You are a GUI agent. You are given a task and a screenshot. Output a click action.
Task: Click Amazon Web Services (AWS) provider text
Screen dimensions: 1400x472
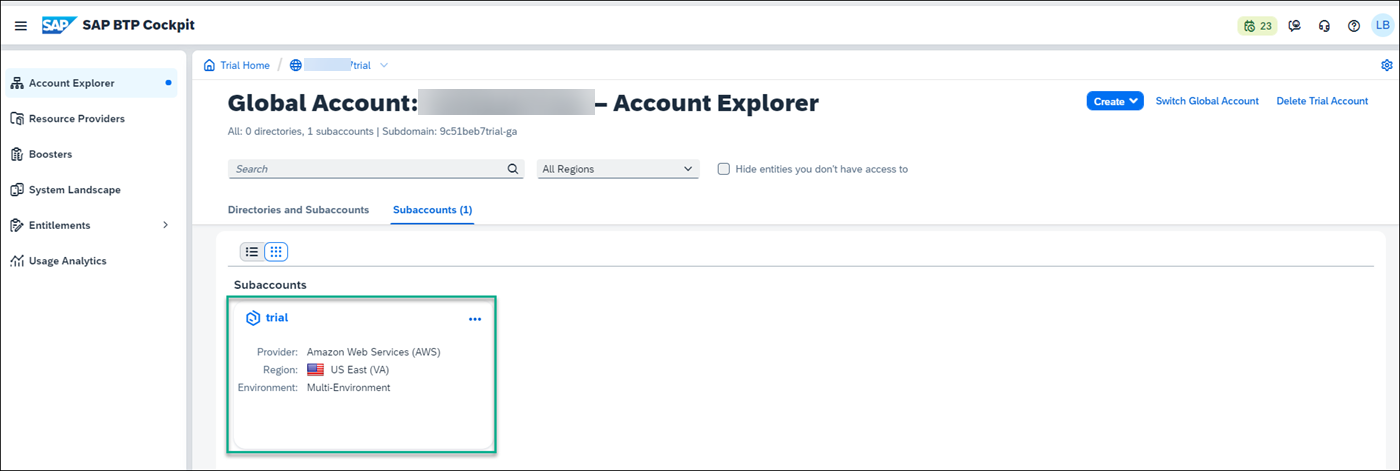(x=373, y=352)
